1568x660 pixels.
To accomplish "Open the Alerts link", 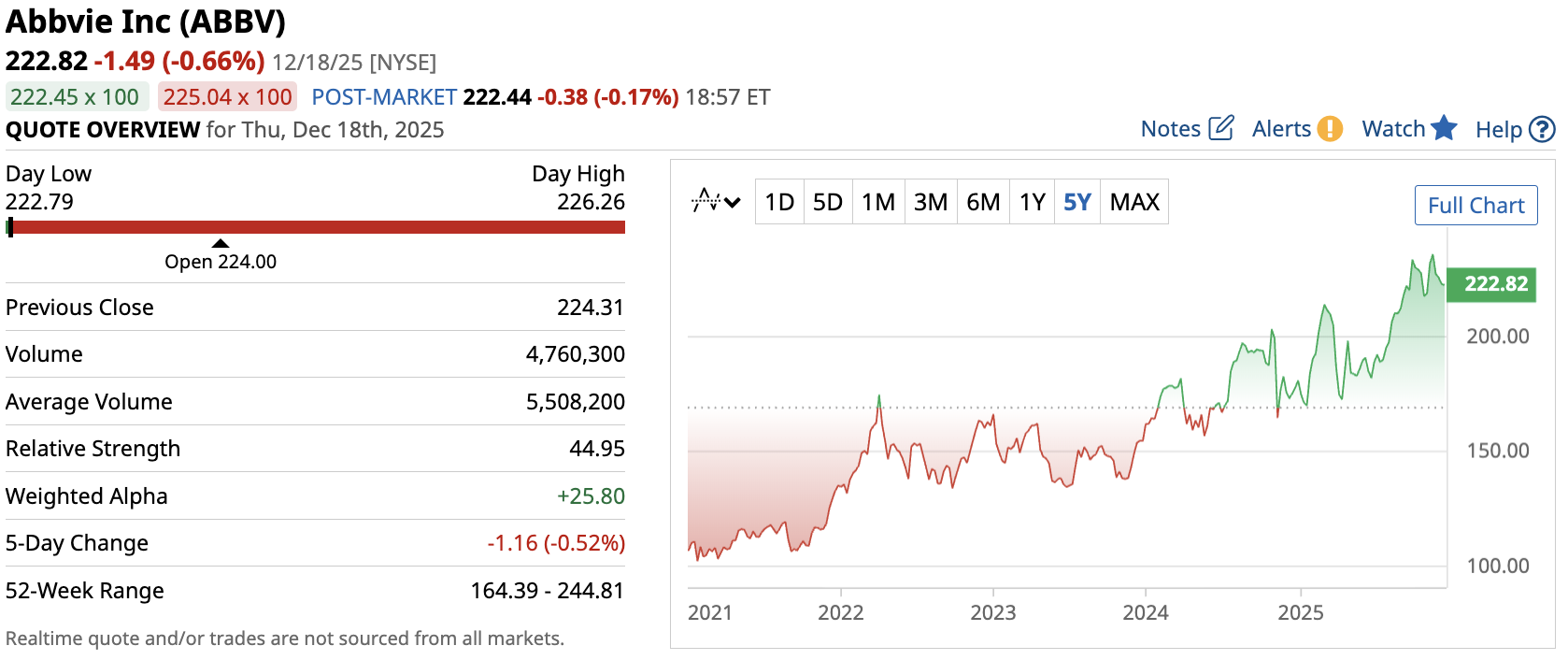I will point(1281,129).
